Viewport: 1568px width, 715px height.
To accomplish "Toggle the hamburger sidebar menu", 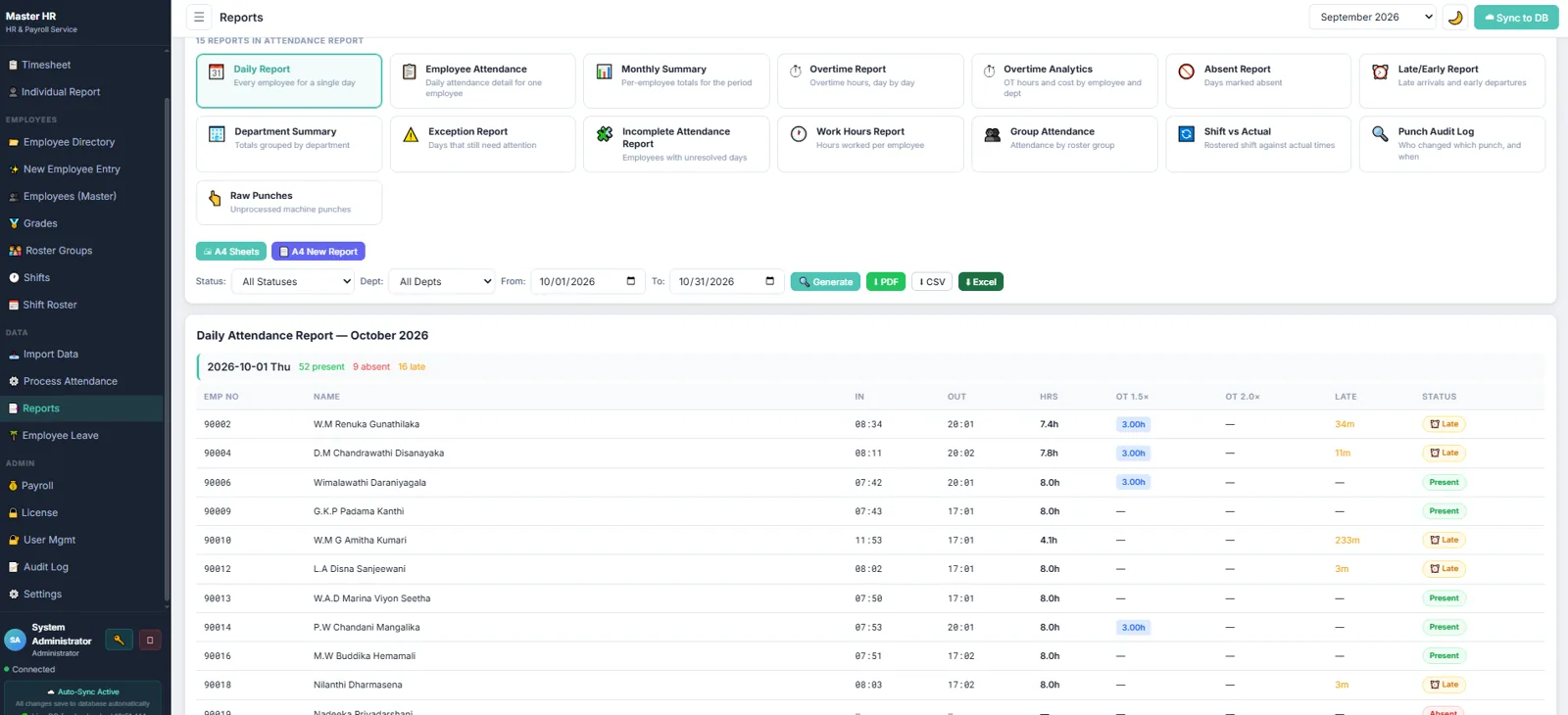I will click(x=199, y=17).
